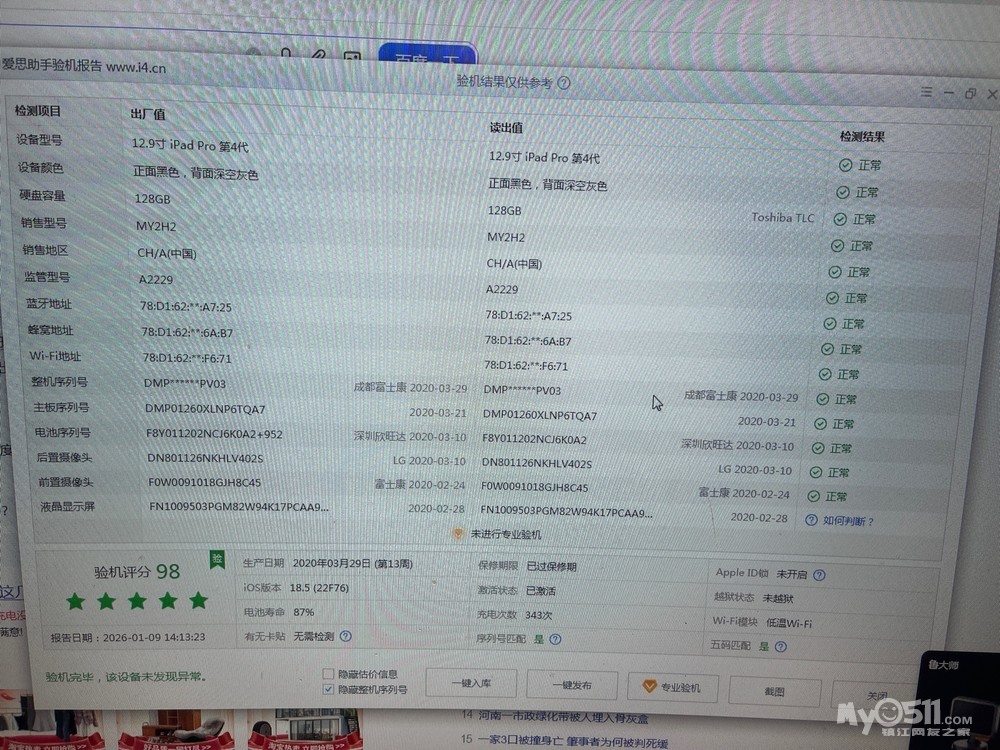
Task: Open the 如何判断？ link
Action: [x=849, y=521]
